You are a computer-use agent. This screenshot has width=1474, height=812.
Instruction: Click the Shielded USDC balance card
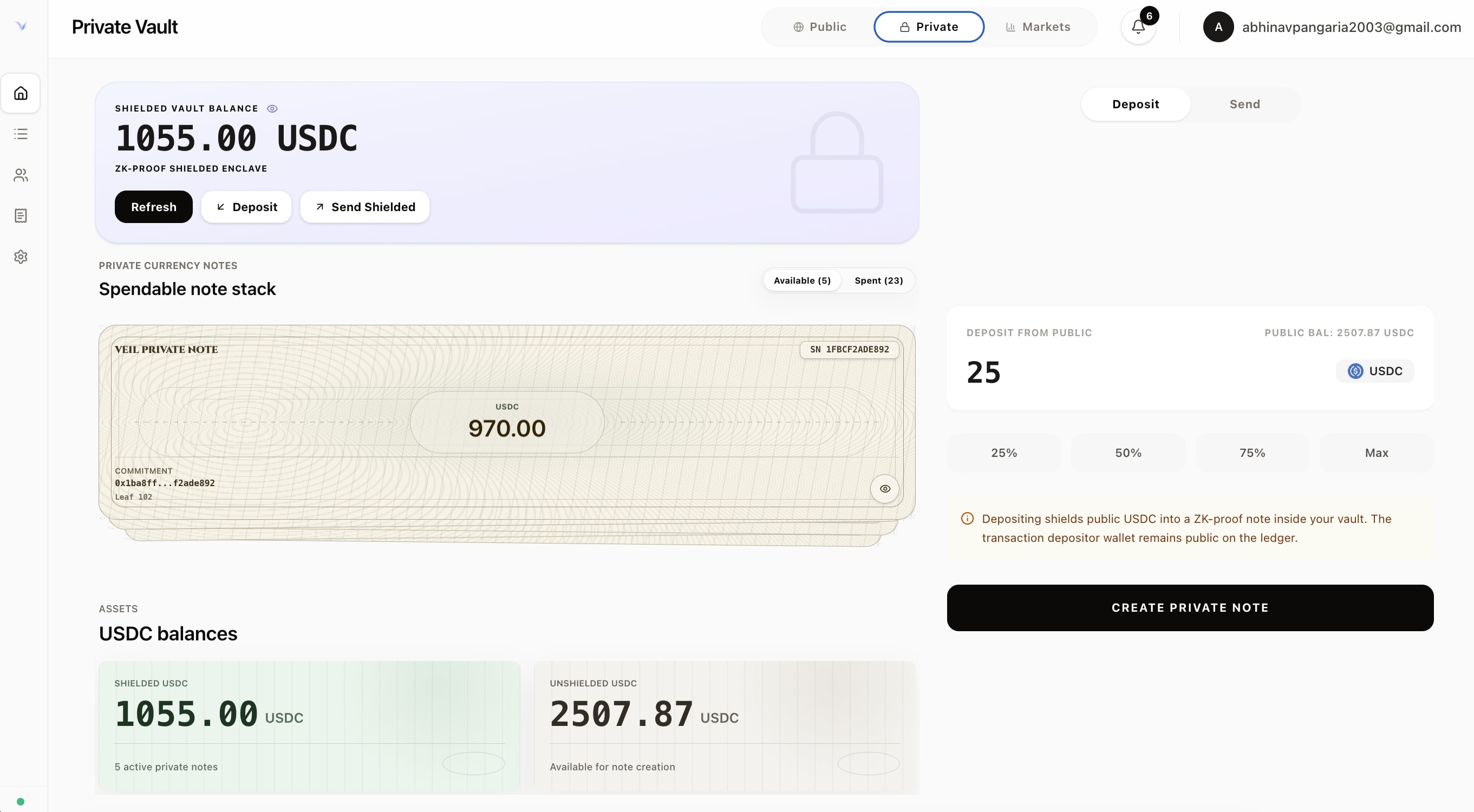(x=309, y=725)
